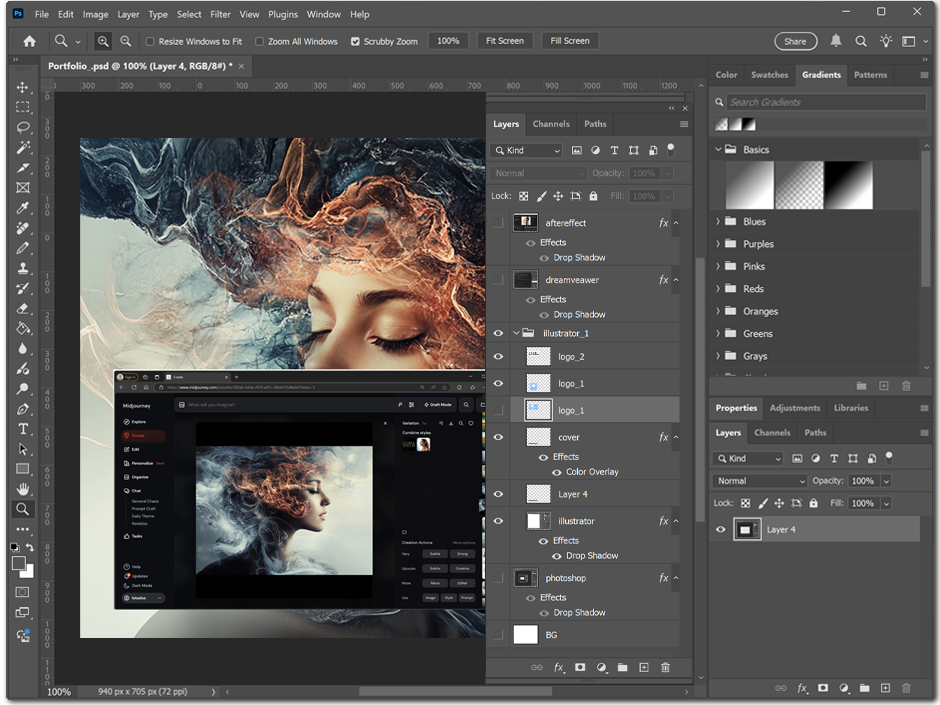Select the Lasso tool
940x705 pixels.
point(22,127)
